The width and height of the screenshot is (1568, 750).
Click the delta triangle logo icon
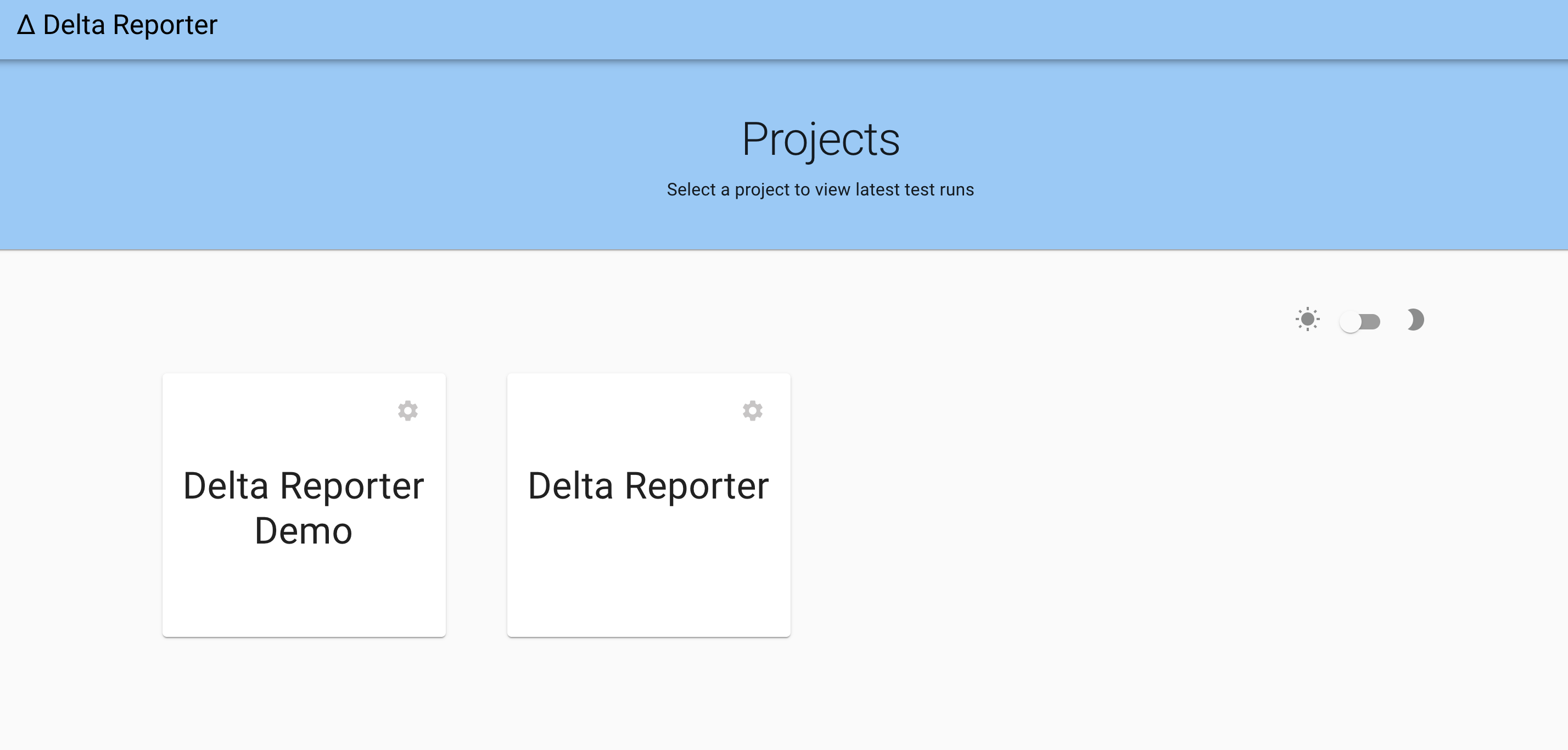[x=26, y=25]
